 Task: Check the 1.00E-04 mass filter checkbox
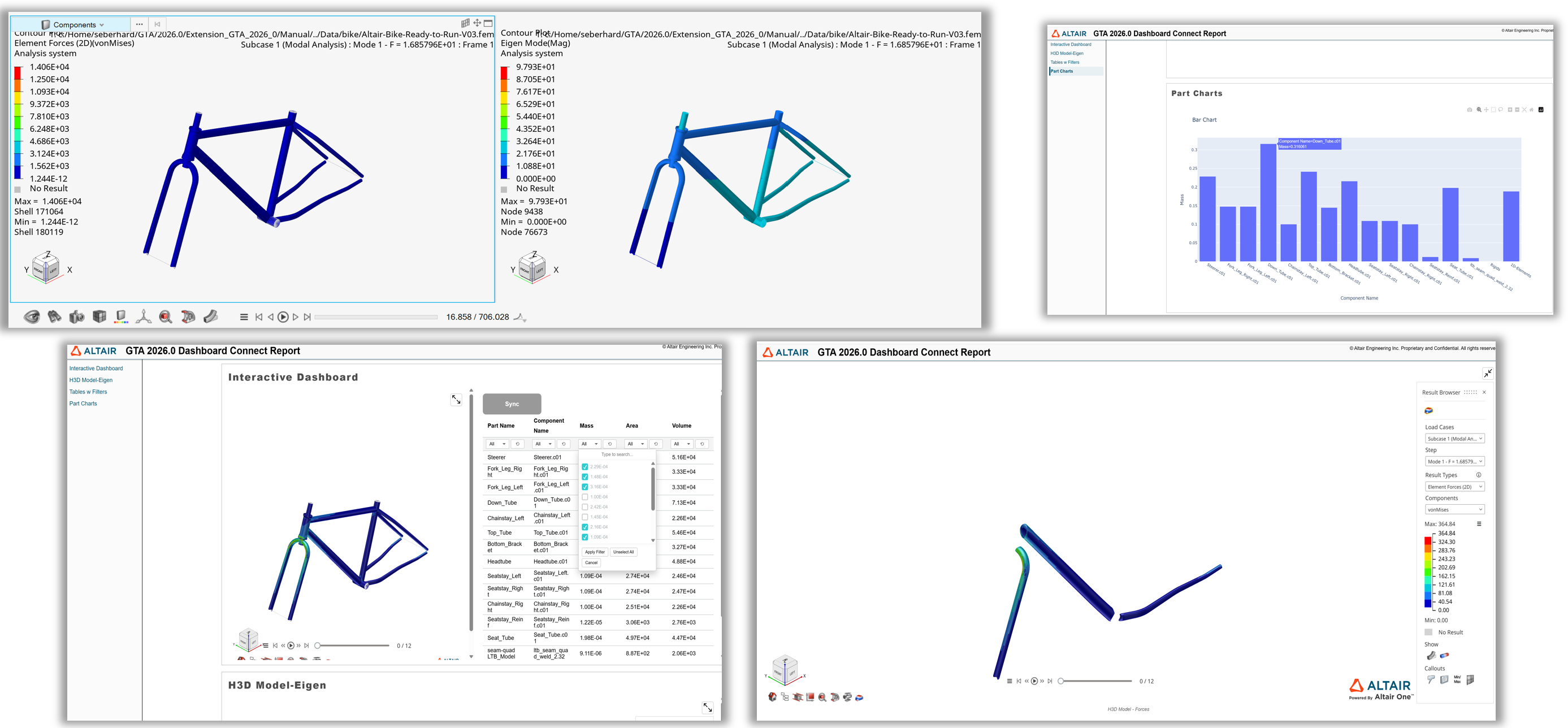pos(584,497)
